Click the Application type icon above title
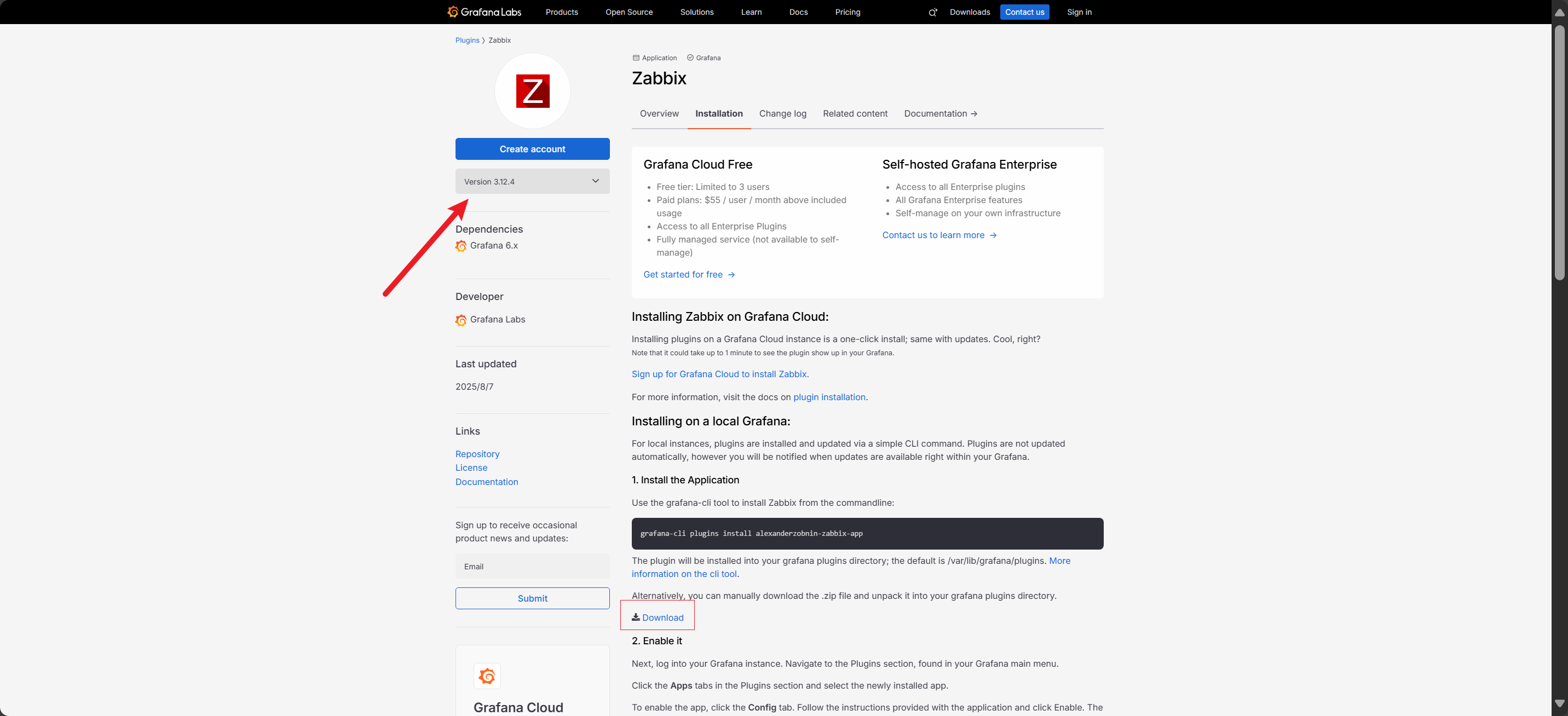Image resolution: width=1568 pixels, height=716 pixels. 636,58
